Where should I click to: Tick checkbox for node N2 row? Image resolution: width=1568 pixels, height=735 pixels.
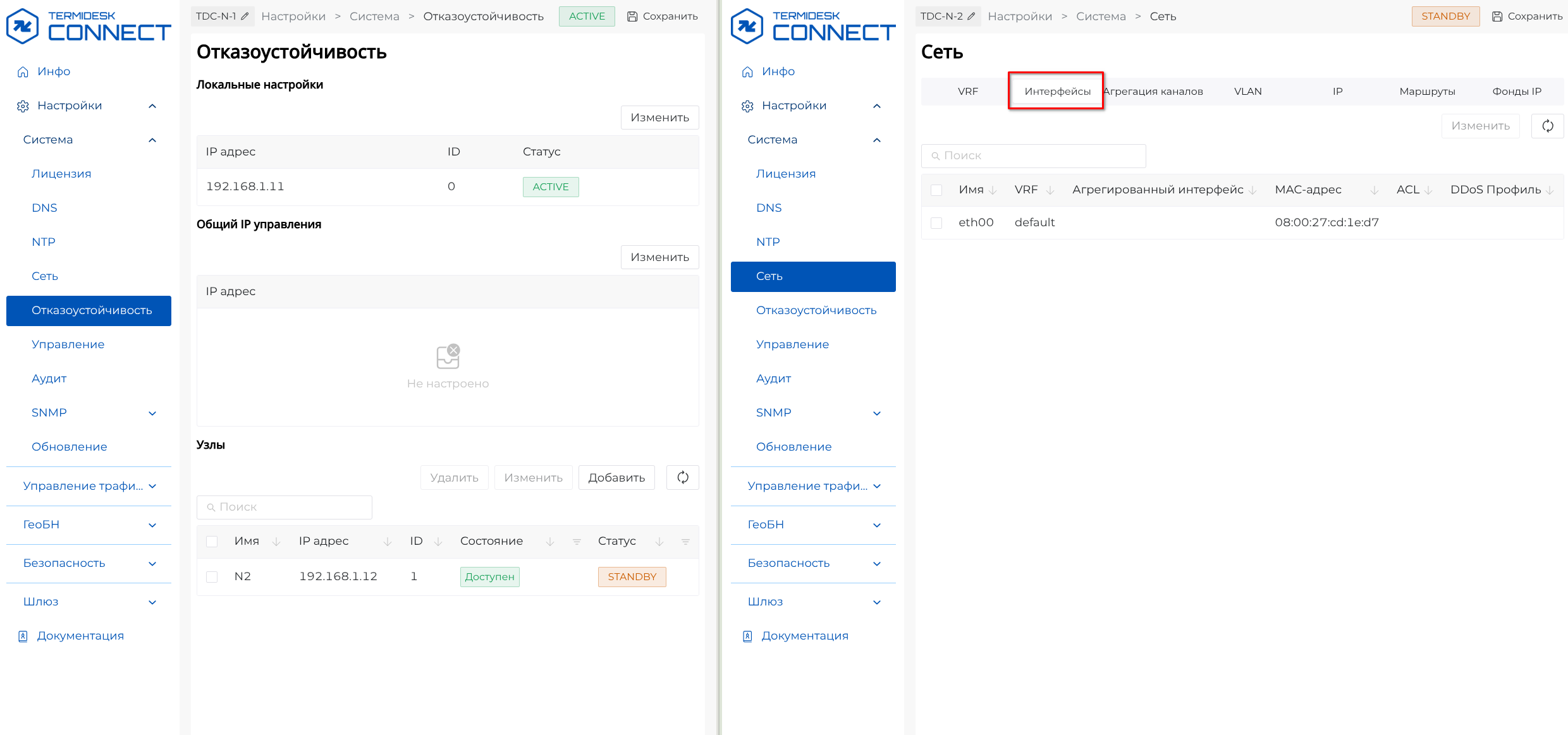(x=212, y=576)
